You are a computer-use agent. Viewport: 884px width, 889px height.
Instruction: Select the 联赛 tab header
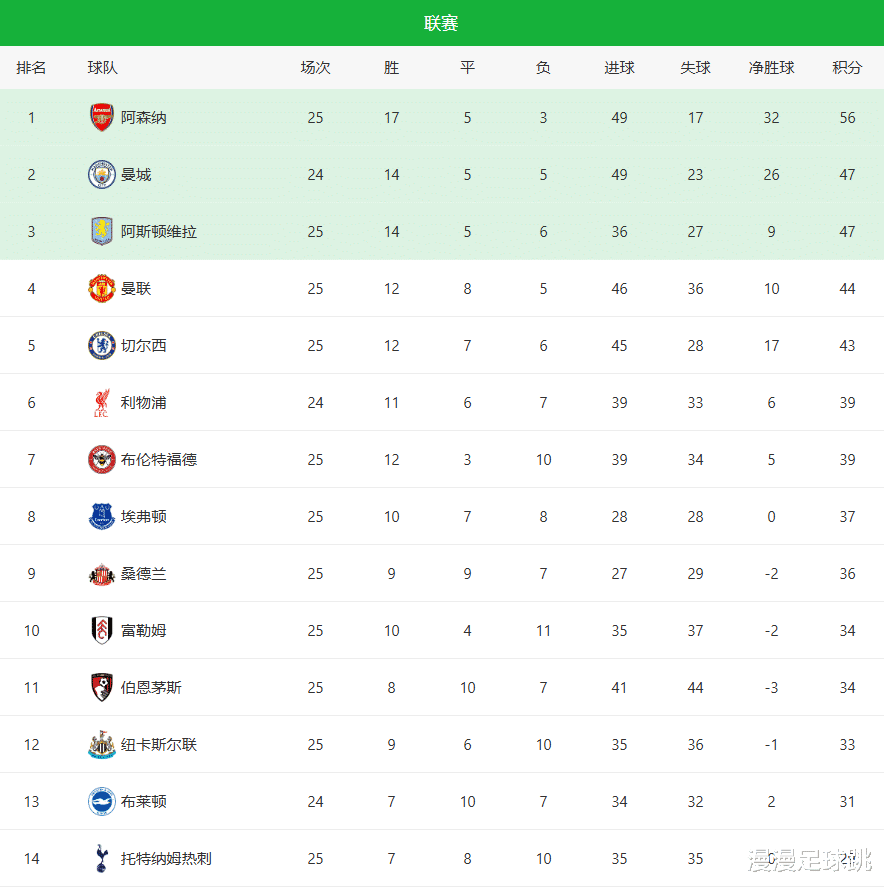[441, 23]
